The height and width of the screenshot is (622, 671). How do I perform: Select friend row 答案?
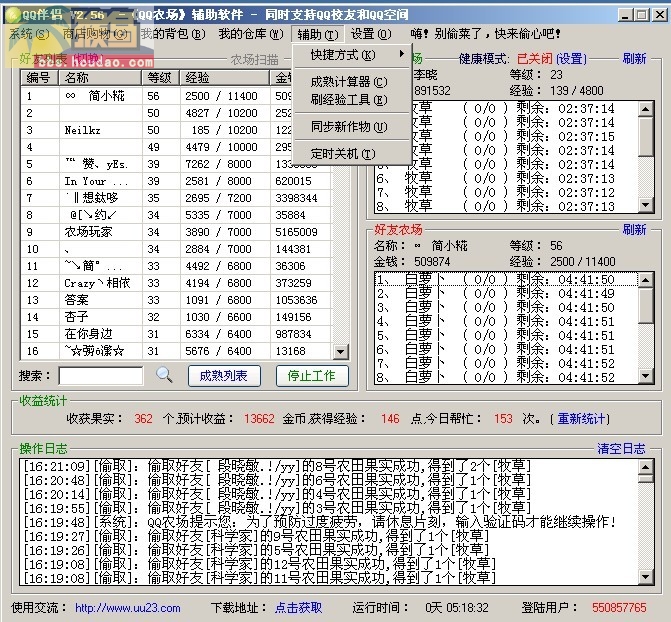pyautogui.click(x=175, y=300)
